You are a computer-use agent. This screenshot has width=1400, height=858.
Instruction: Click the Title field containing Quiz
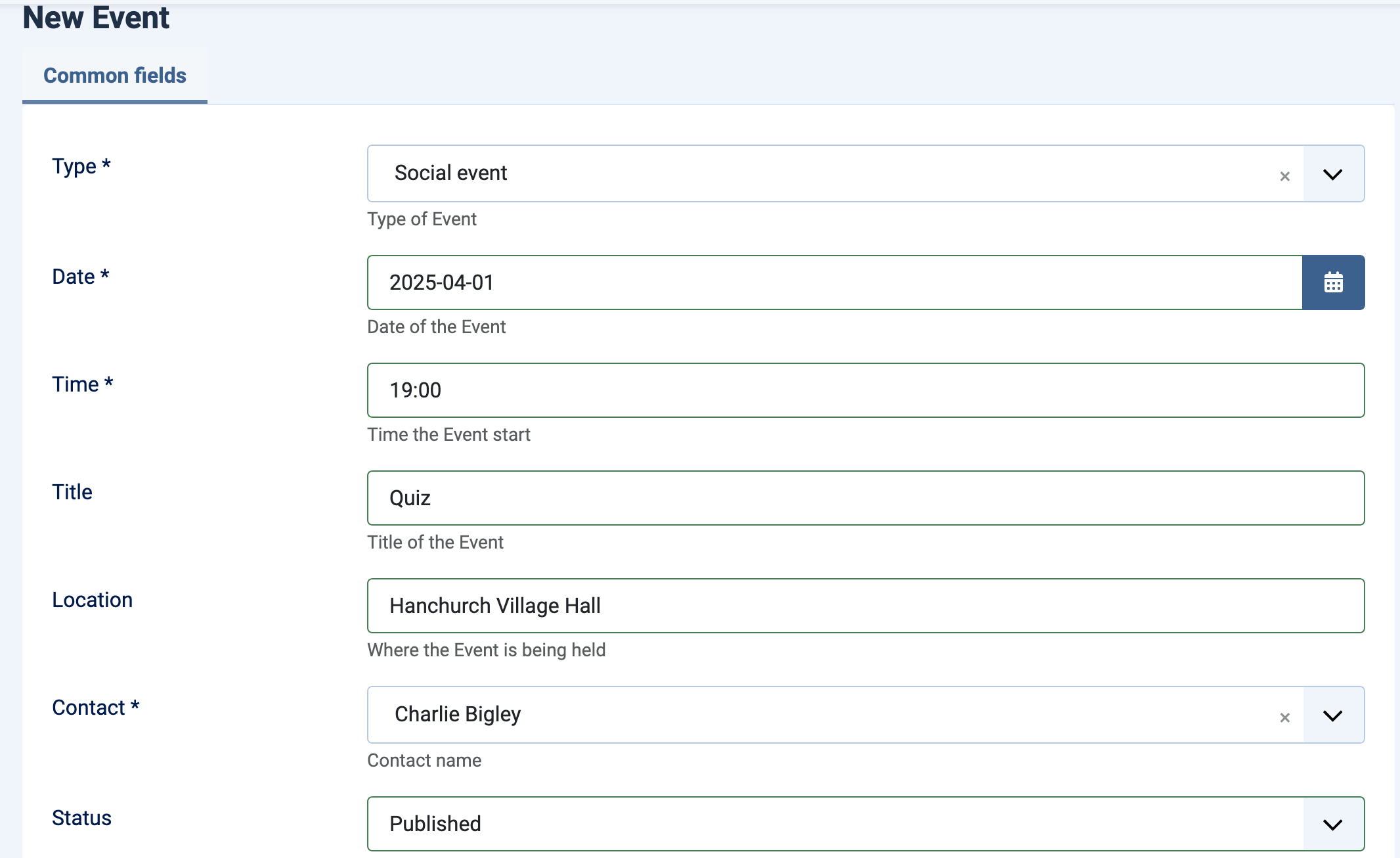click(x=865, y=498)
